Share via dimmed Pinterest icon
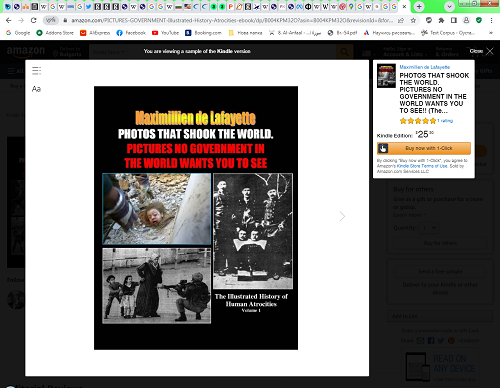500x388 pixels. pos(451,341)
